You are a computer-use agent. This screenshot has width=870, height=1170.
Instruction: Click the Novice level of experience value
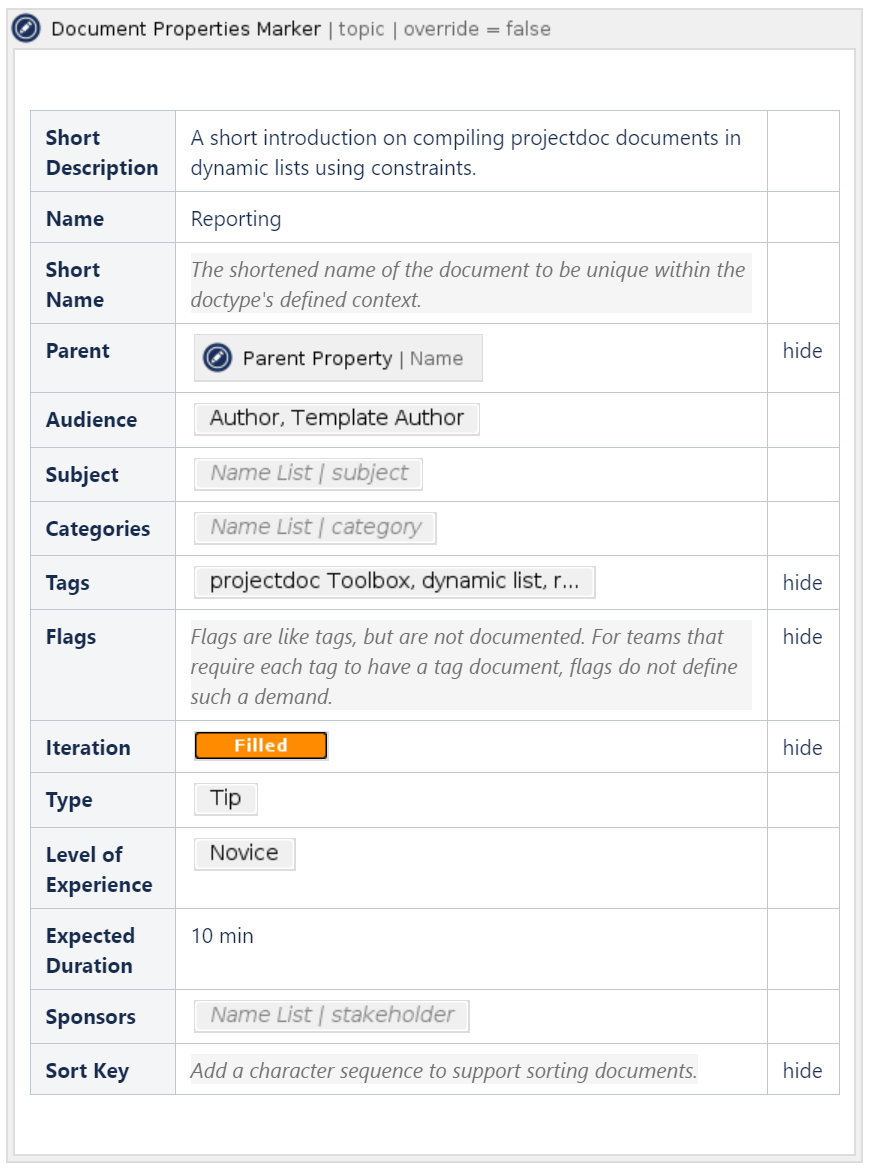pos(243,853)
